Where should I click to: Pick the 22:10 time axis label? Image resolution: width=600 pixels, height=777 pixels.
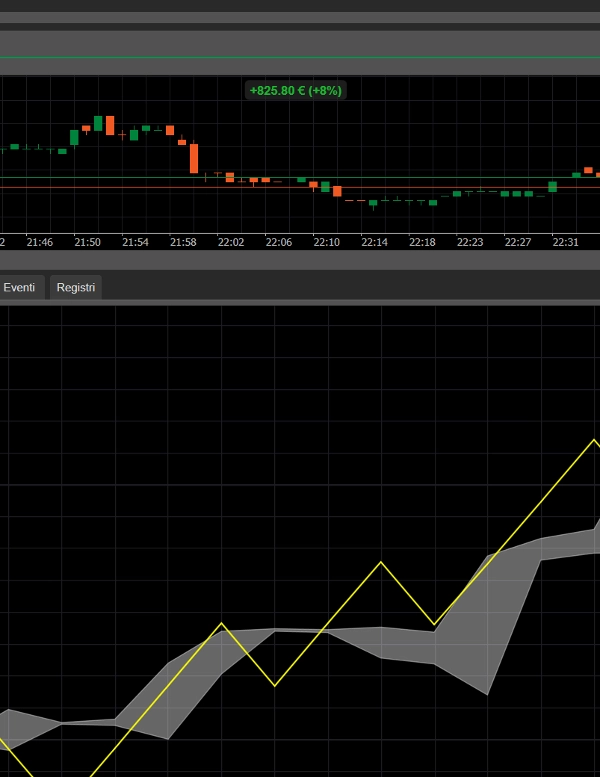coord(327,242)
